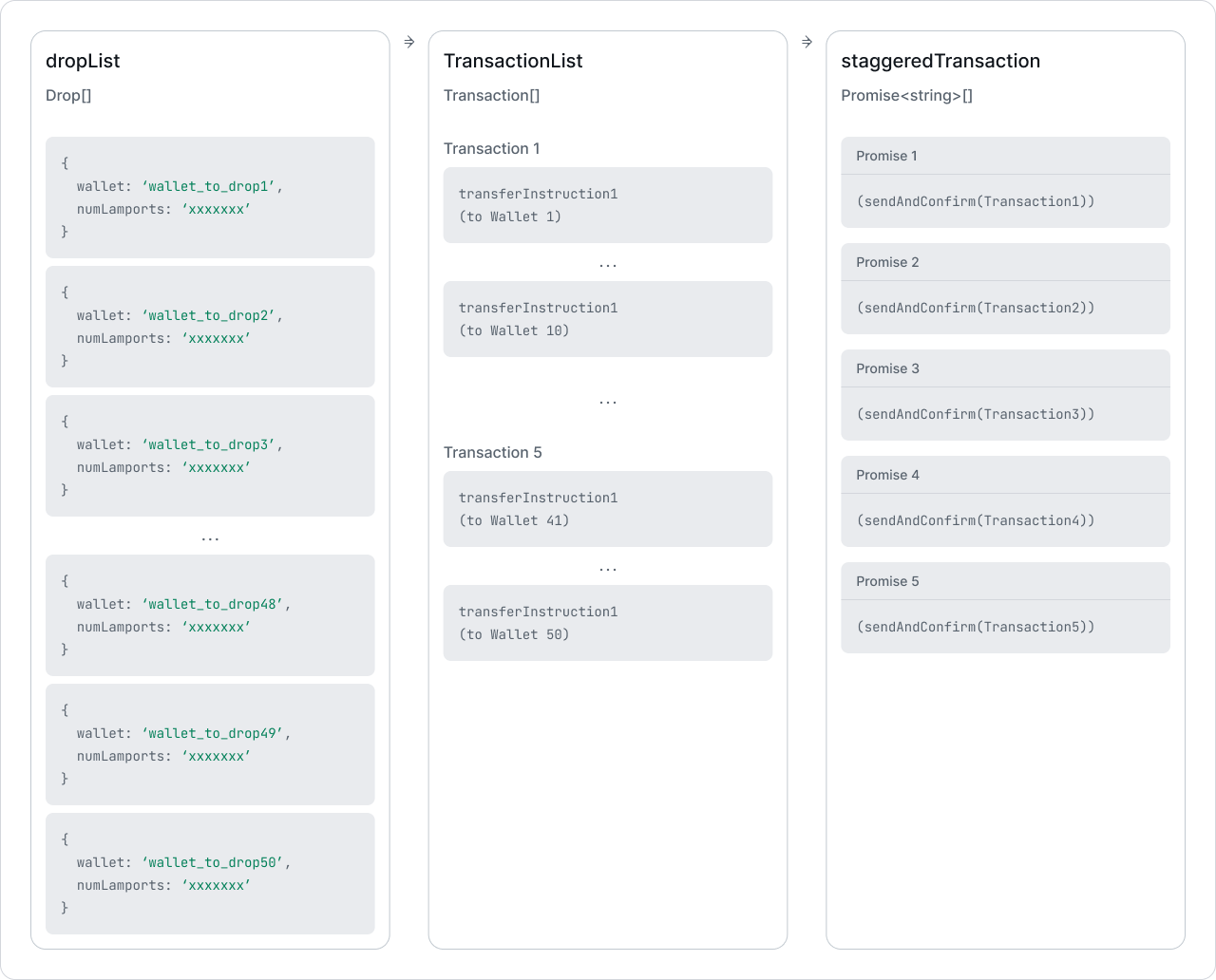
Task: Click the sendAndConfirm(Transaction2) text
Action: [x=976, y=308]
